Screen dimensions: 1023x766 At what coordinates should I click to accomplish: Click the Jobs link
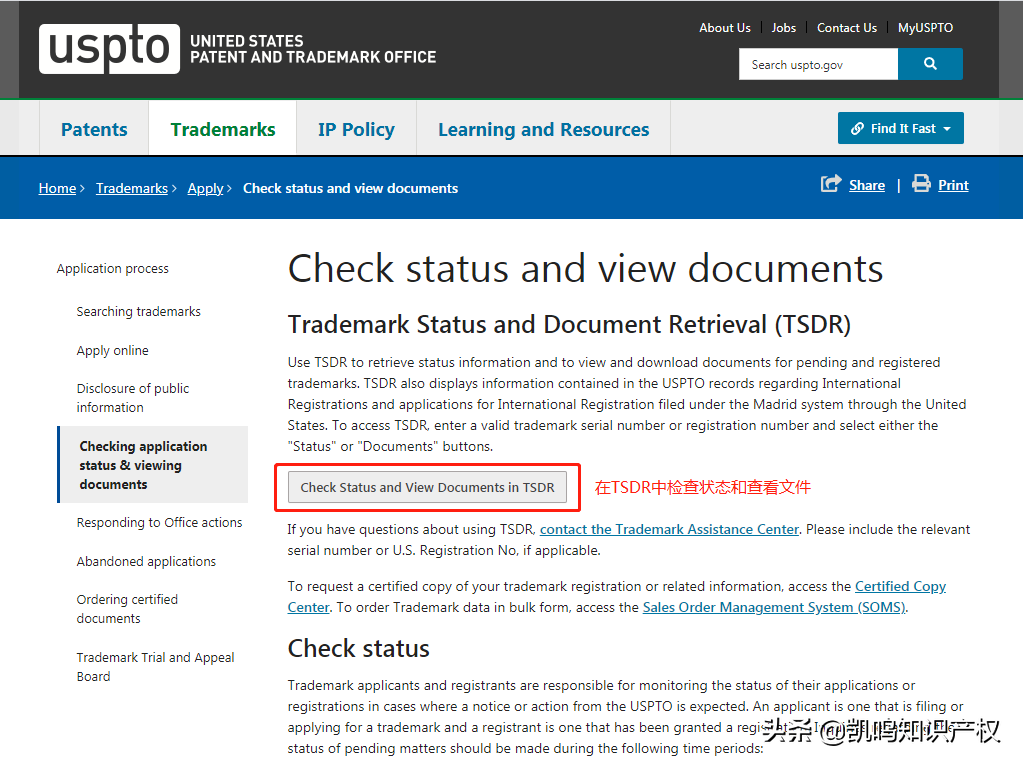784,28
